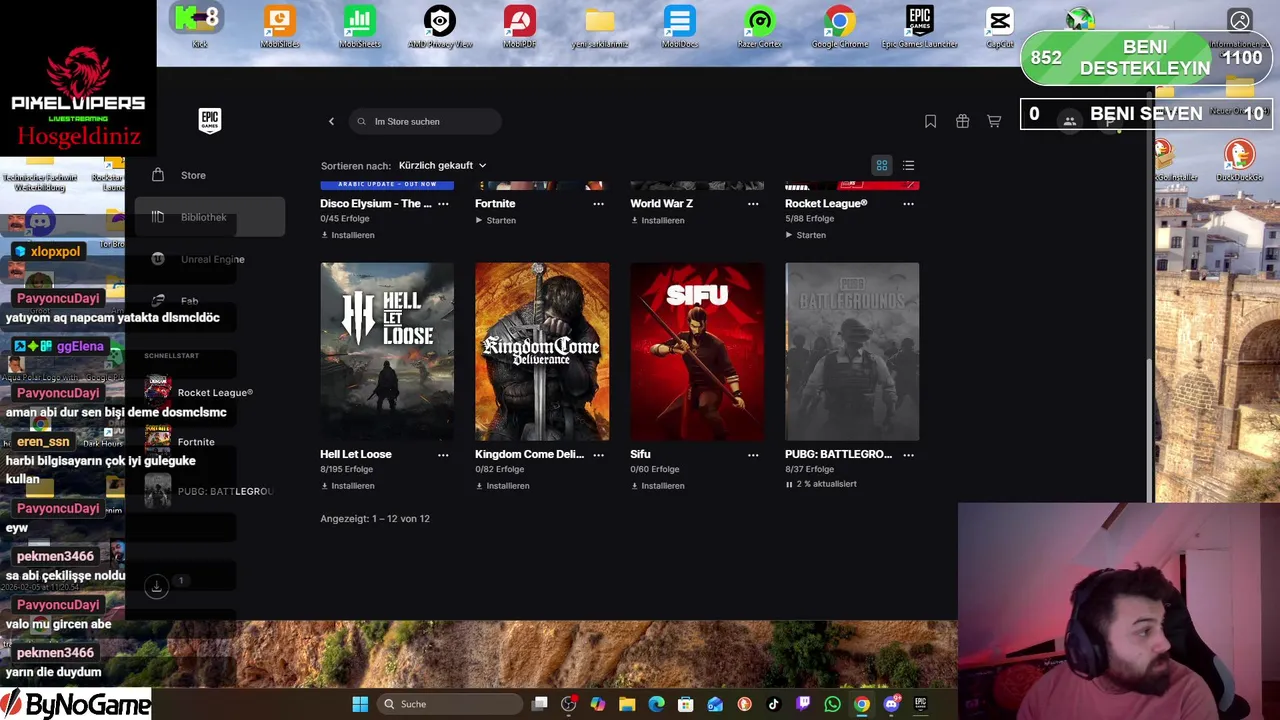Image resolution: width=1280 pixels, height=720 pixels.
Task: Install Sifu via Installieren
Action: click(x=657, y=486)
